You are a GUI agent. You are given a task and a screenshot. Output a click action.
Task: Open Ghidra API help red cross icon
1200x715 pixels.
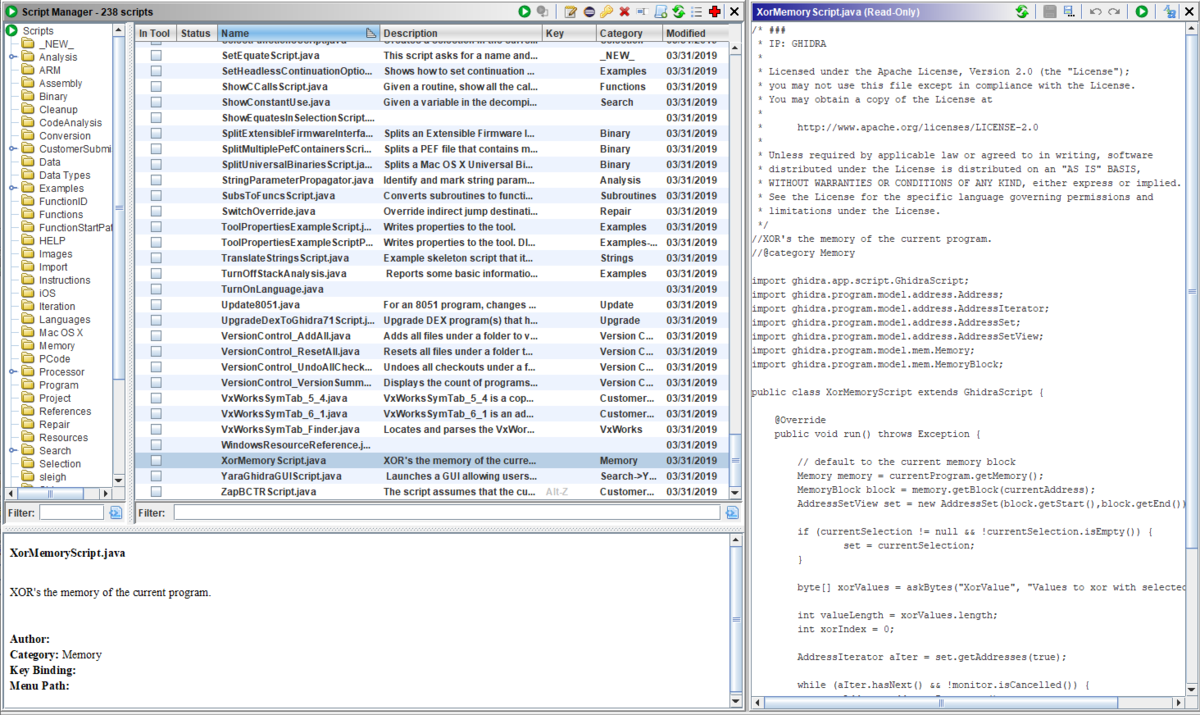click(x=714, y=12)
